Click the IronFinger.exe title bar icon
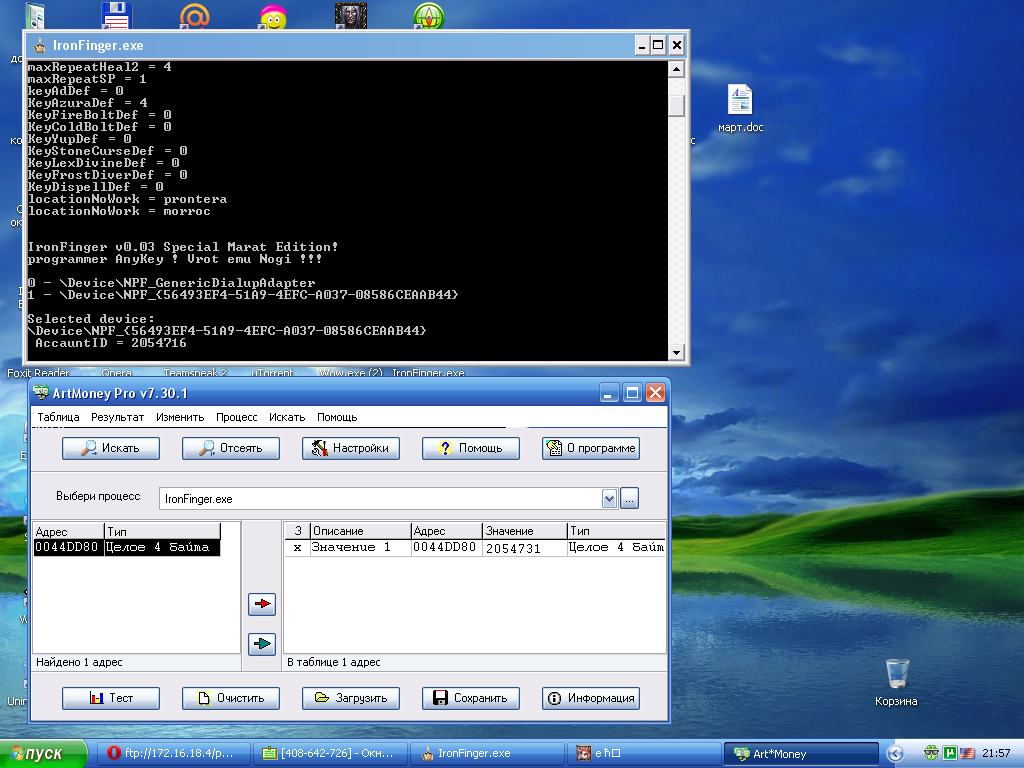The image size is (1024, 768). tap(40, 46)
